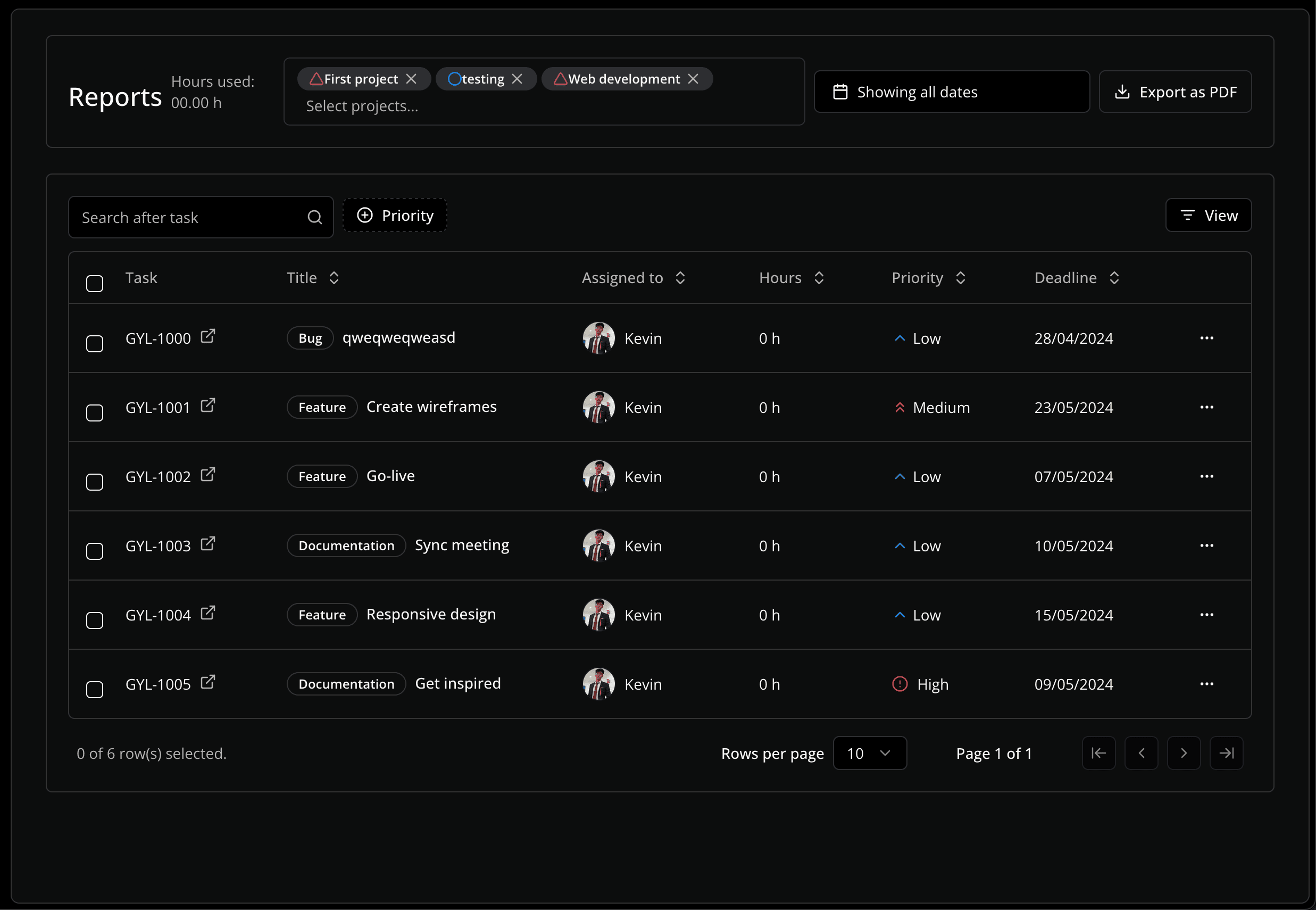Screen dimensions: 1316x910
Task: Click the magnifier icon in the task search
Action: [x=314, y=217]
